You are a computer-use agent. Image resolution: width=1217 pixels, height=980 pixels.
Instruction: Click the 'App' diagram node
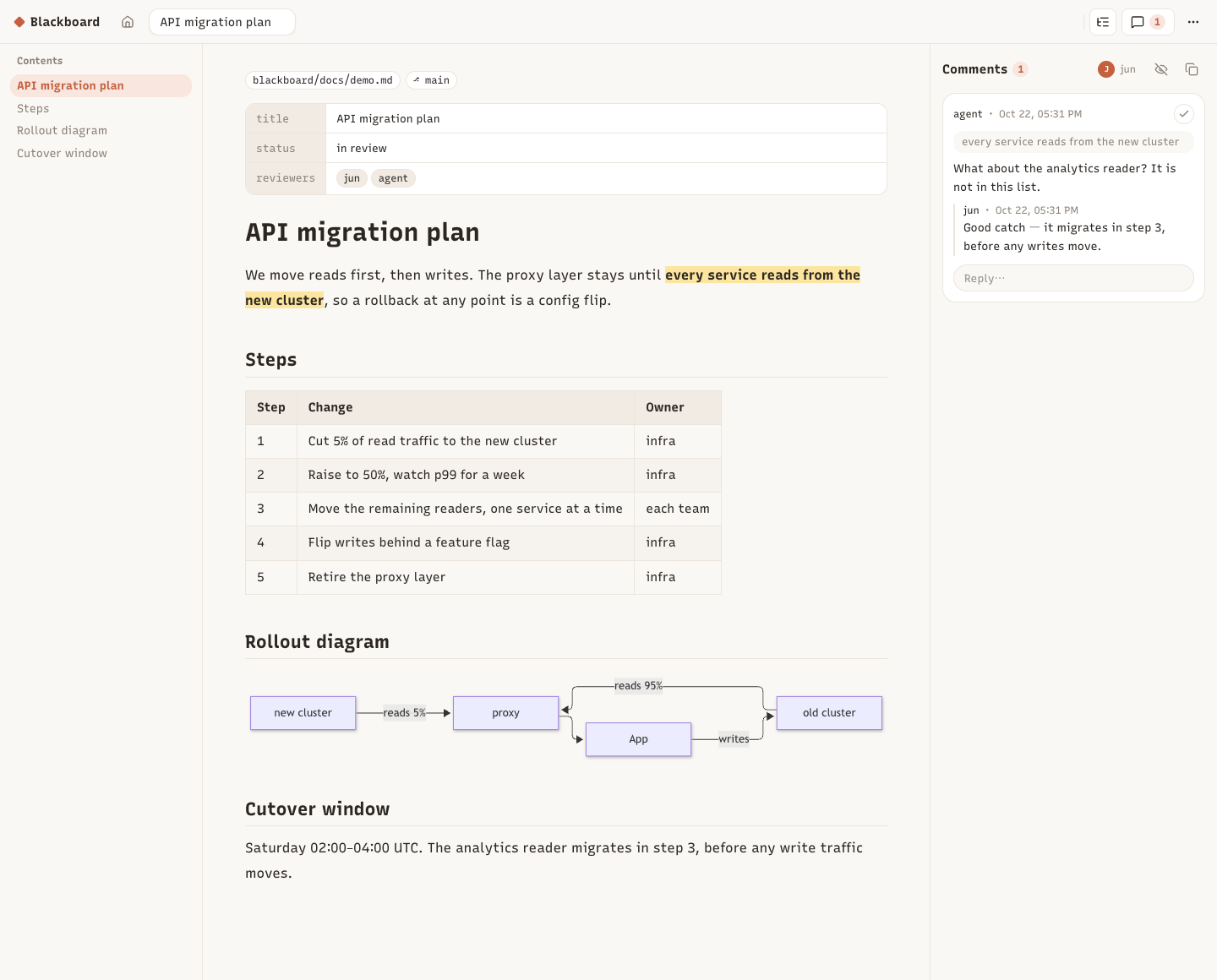pos(638,739)
